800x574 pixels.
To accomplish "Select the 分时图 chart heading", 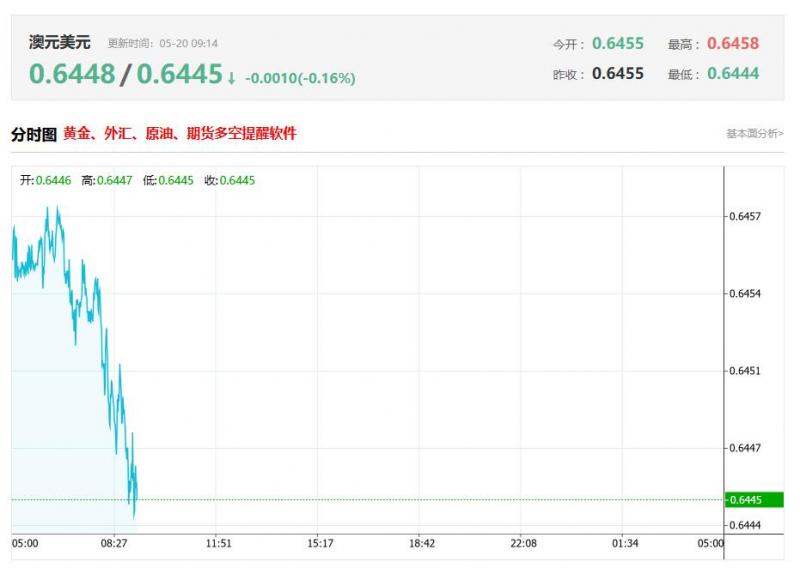I will click(34, 135).
